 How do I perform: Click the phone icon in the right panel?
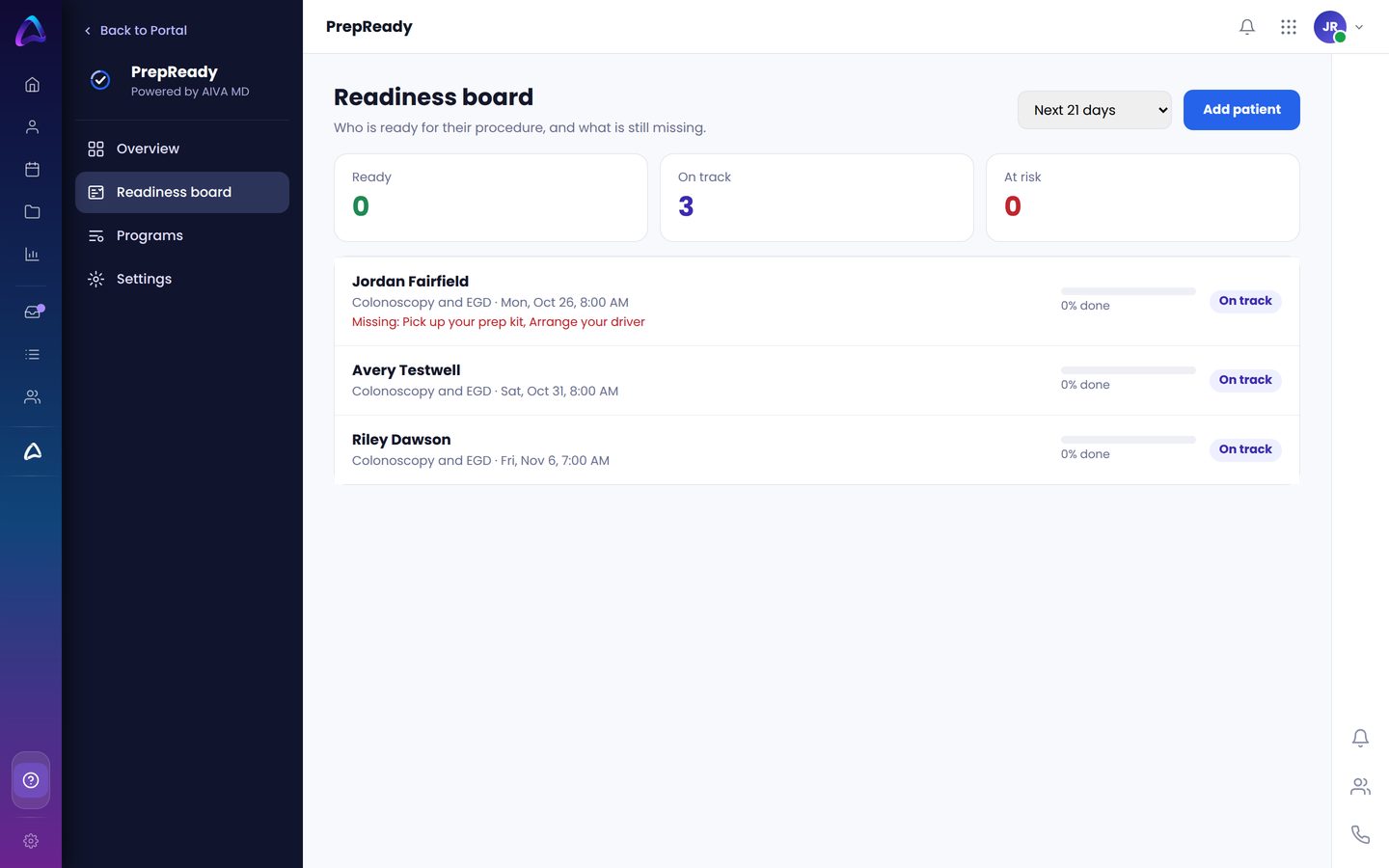[1360, 834]
